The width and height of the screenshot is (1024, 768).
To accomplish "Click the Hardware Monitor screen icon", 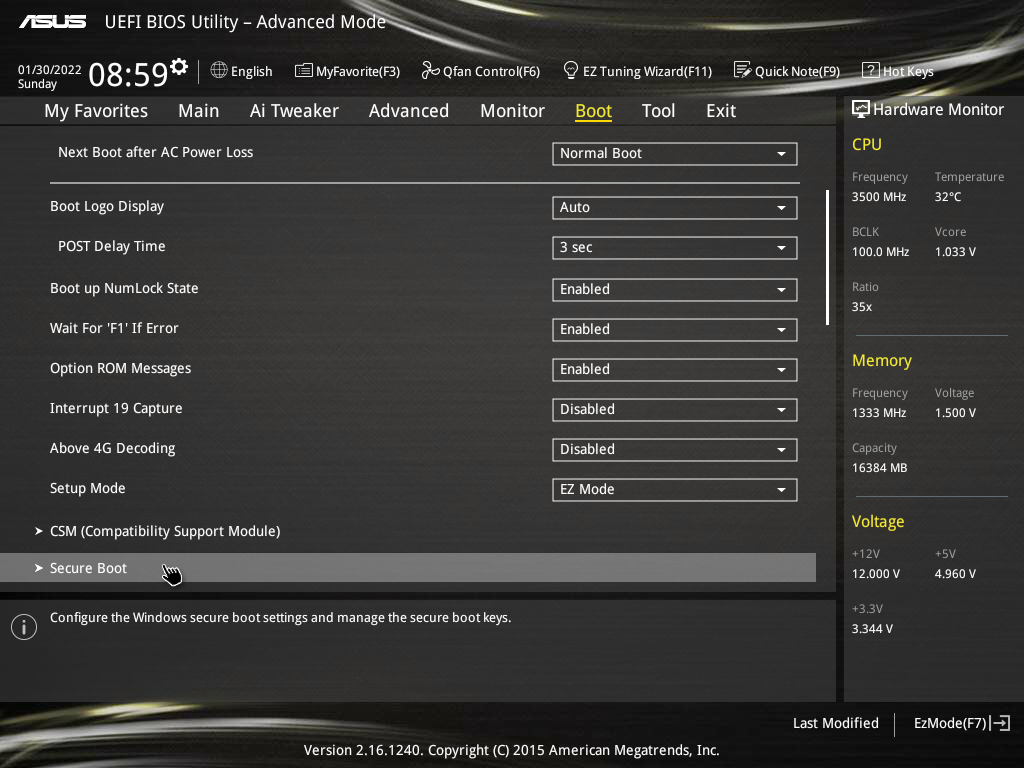I will [861, 109].
